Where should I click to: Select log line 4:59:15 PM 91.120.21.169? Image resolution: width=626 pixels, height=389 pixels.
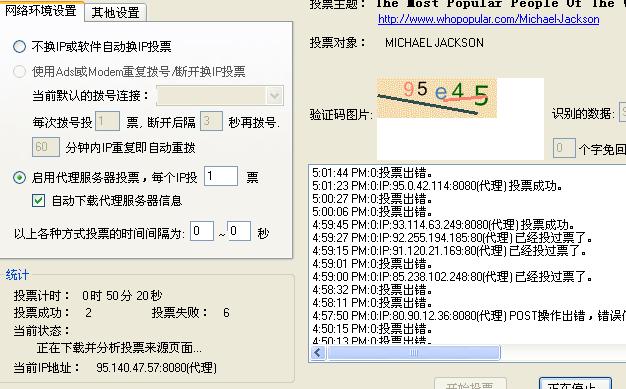pyautogui.click(x=450, y=250)
